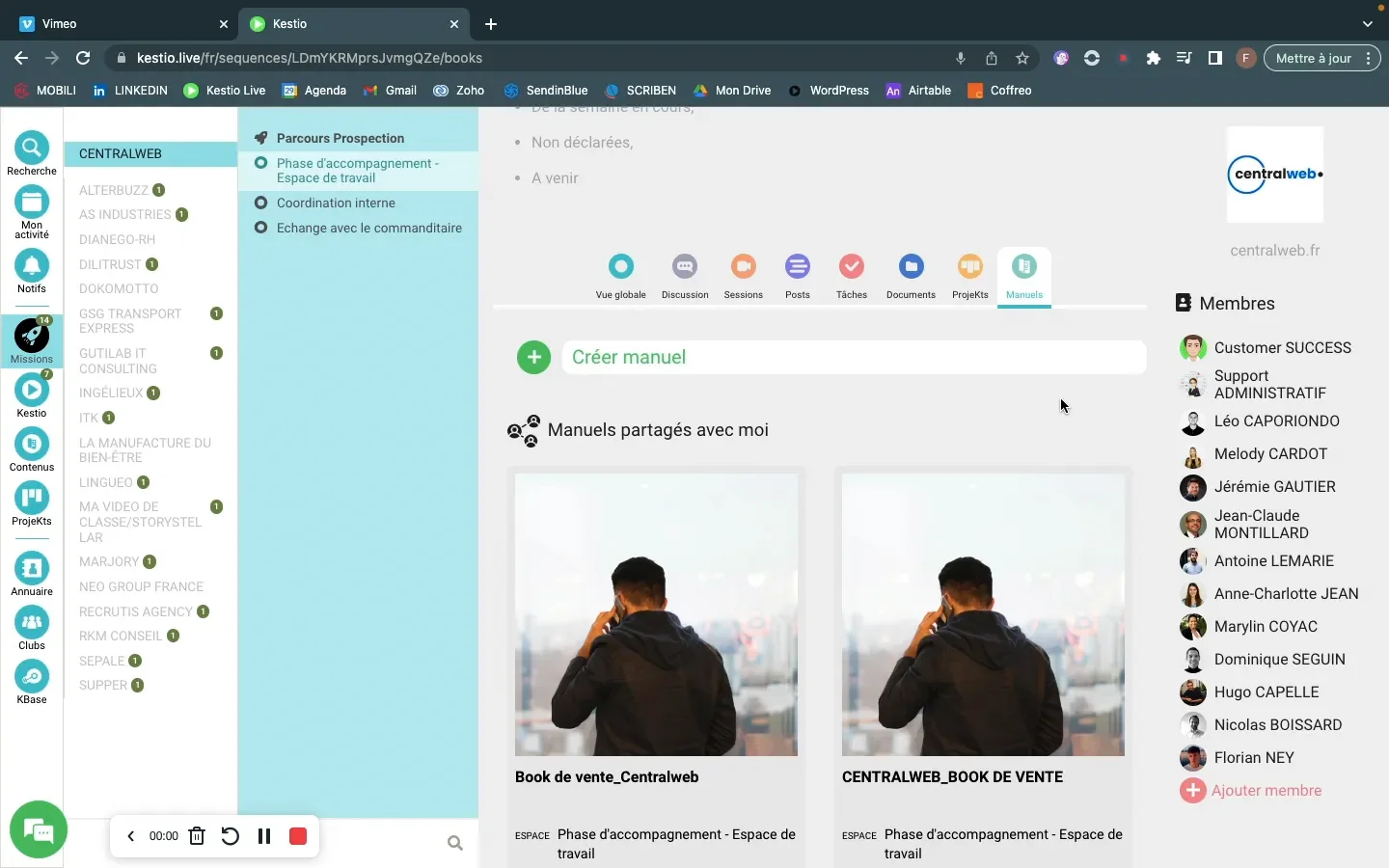This screenshot has width=1389, height=868.
Task: Open CENTRALWEB_BOOK DE VENTE thumbnail
Action: (983, 614)
